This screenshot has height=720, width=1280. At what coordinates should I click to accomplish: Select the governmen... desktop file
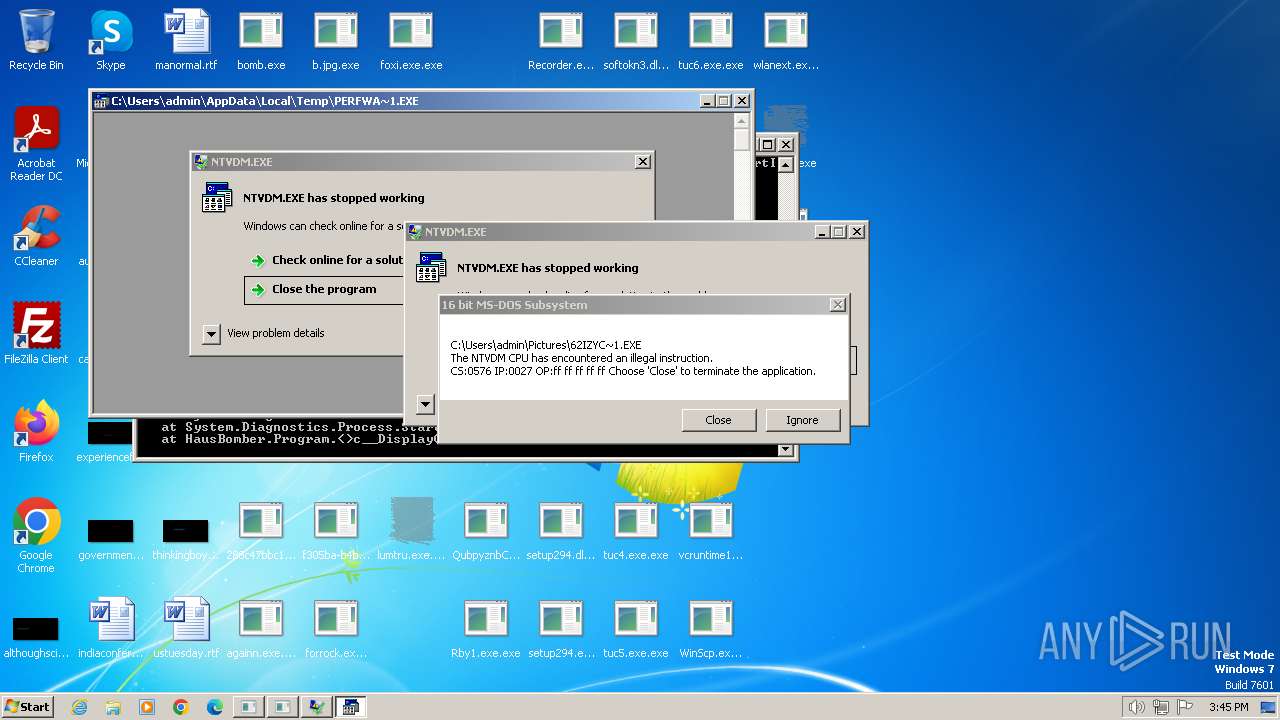(x=111, y=536)
